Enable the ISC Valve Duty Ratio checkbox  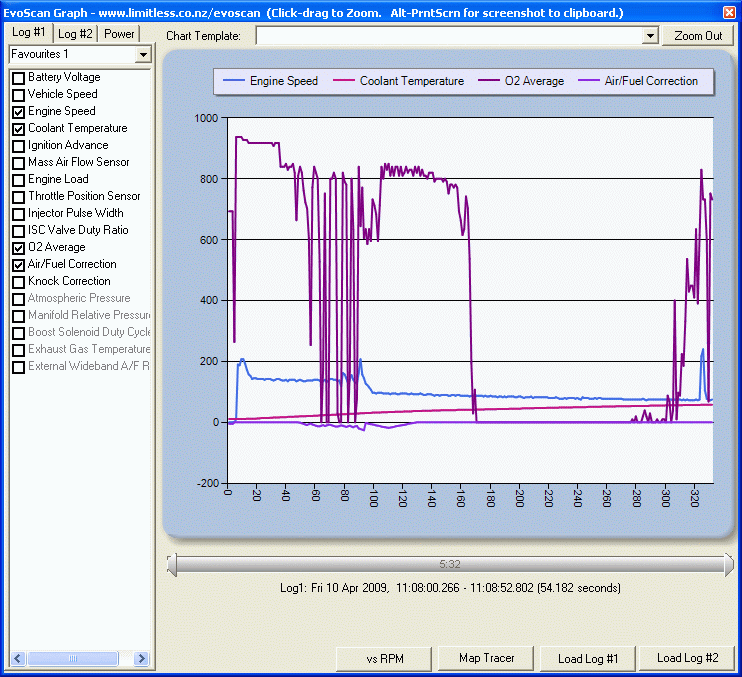(18, 231)
